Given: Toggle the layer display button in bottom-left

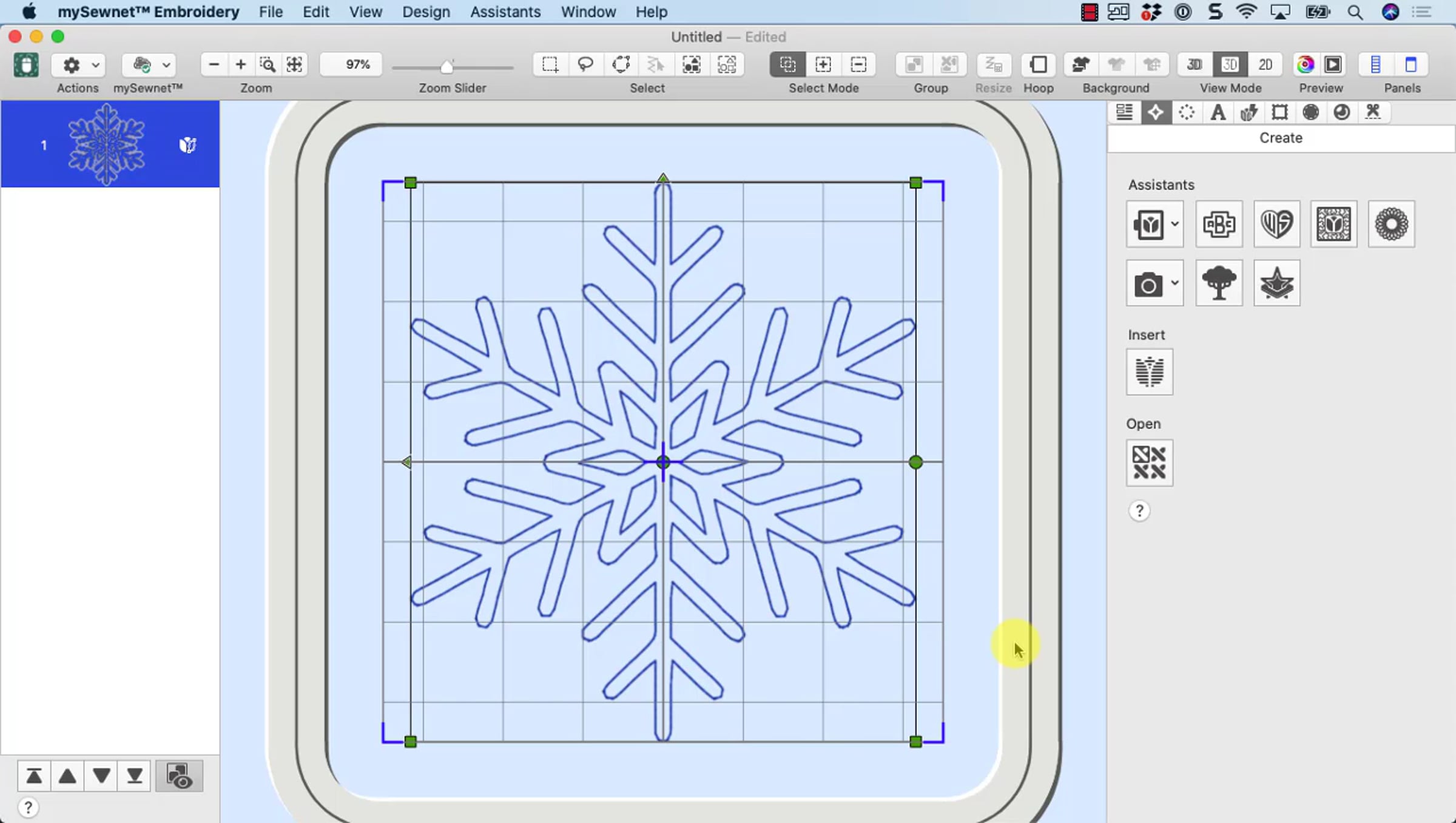Looking at the screenshot, I should pyautogui.click(x=180, y=776).
